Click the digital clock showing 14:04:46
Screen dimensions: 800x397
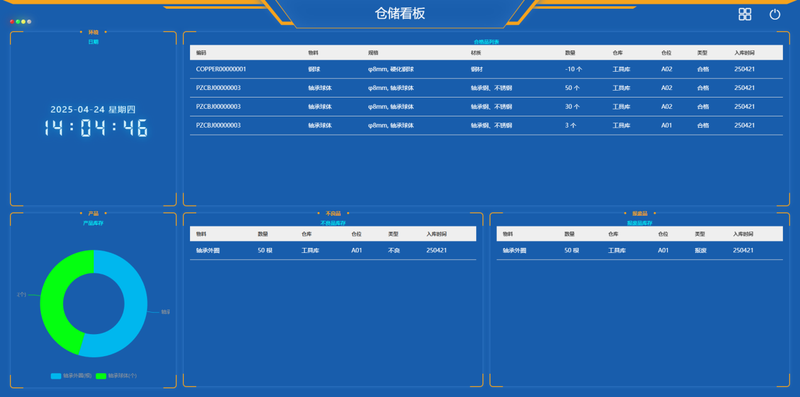[96, 128]
